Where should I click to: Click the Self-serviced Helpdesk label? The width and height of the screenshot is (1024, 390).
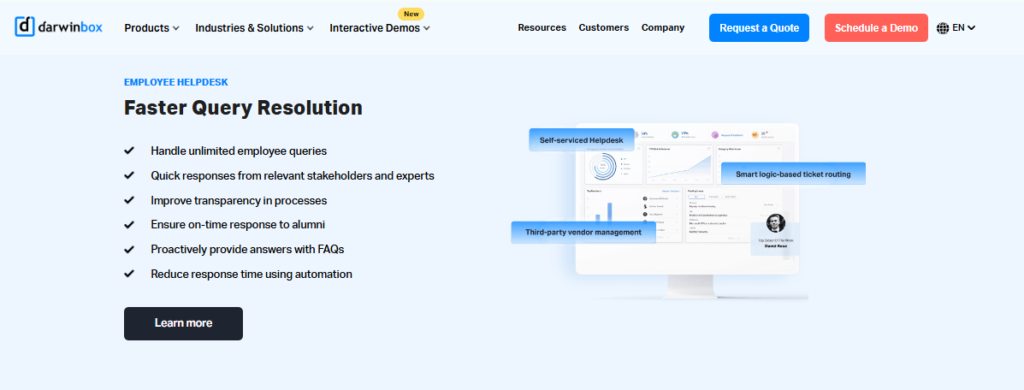581,140
